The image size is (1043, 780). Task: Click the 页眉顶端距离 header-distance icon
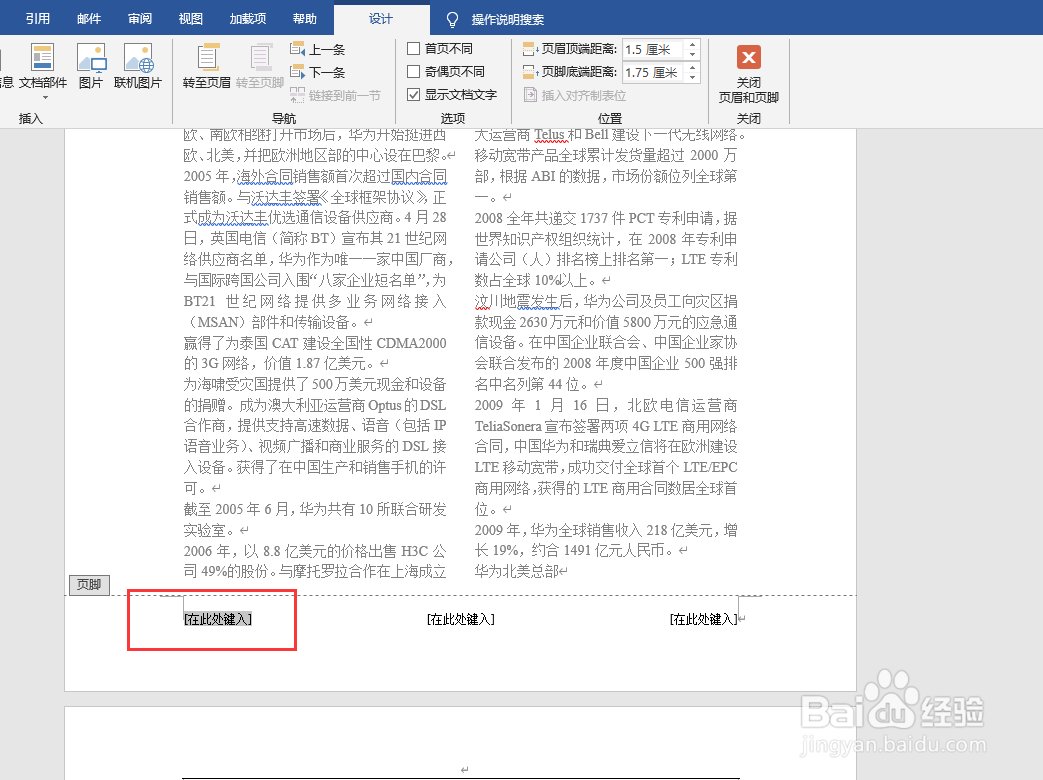[x=530, y=49]
